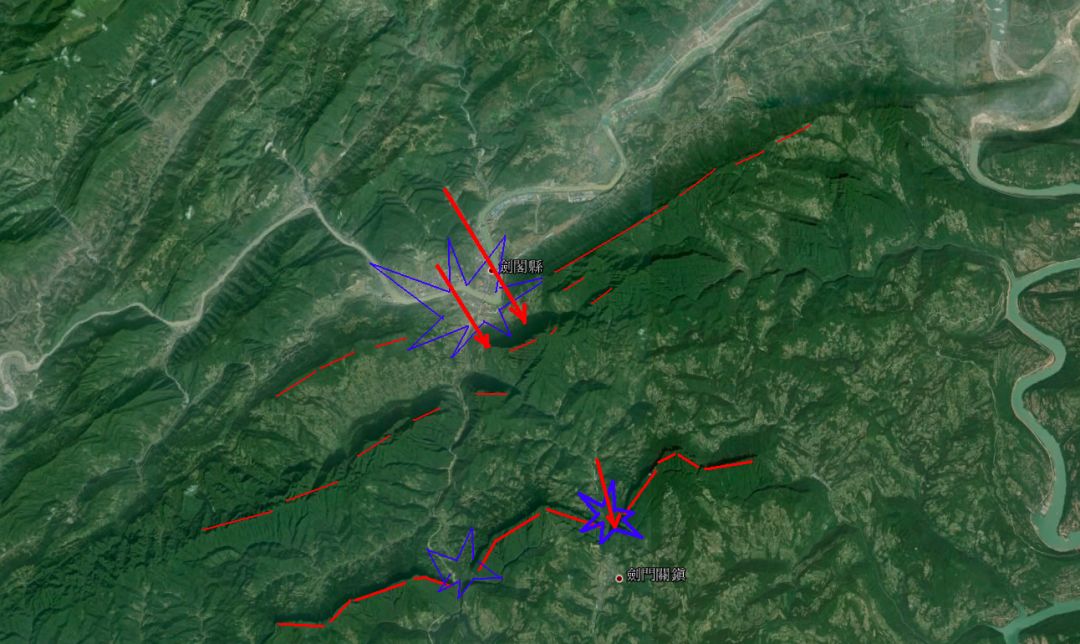1080x644 pixels.
Task: Click the small red arrow pointing into the southern starburst
Action: pos(605,495)
